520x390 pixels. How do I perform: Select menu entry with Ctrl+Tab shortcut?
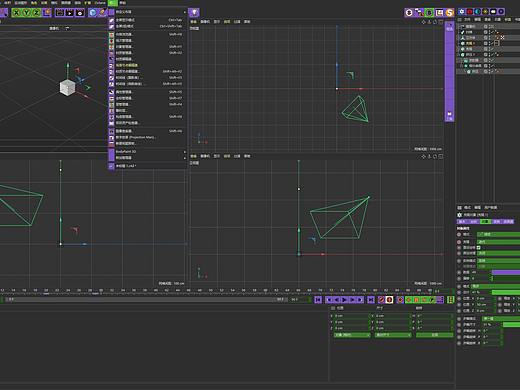[147, 20]
